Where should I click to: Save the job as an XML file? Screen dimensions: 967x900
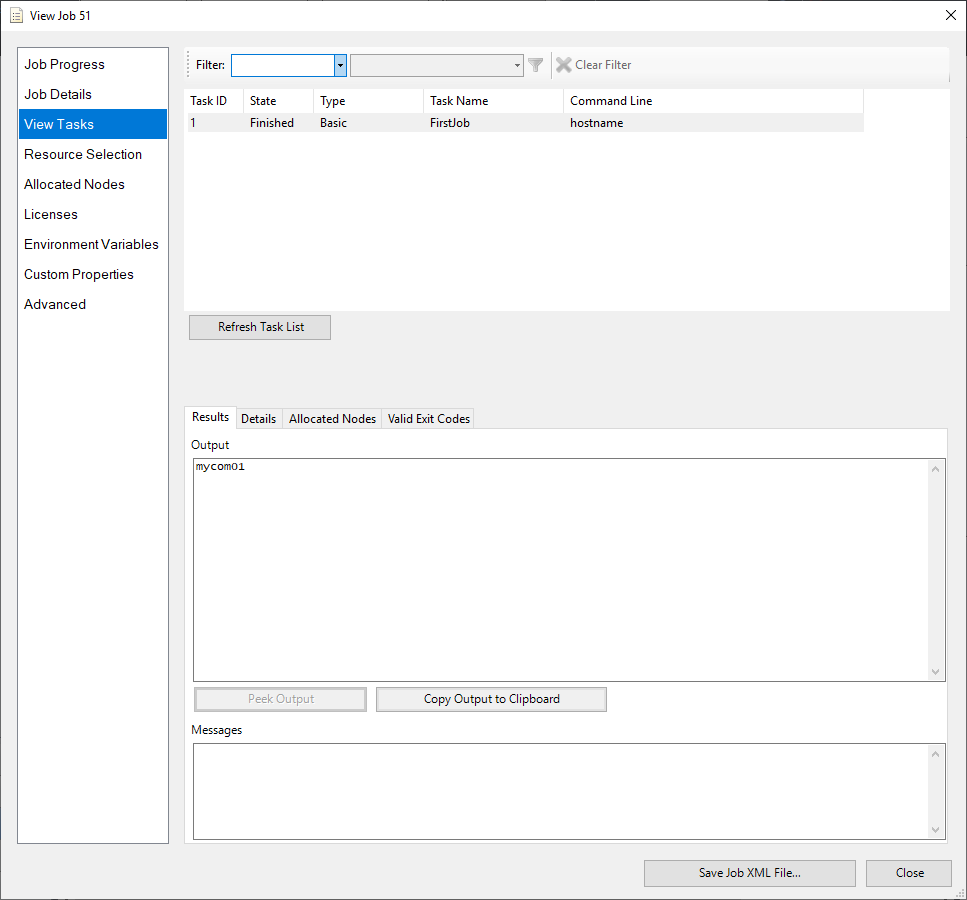click(749, 873)
